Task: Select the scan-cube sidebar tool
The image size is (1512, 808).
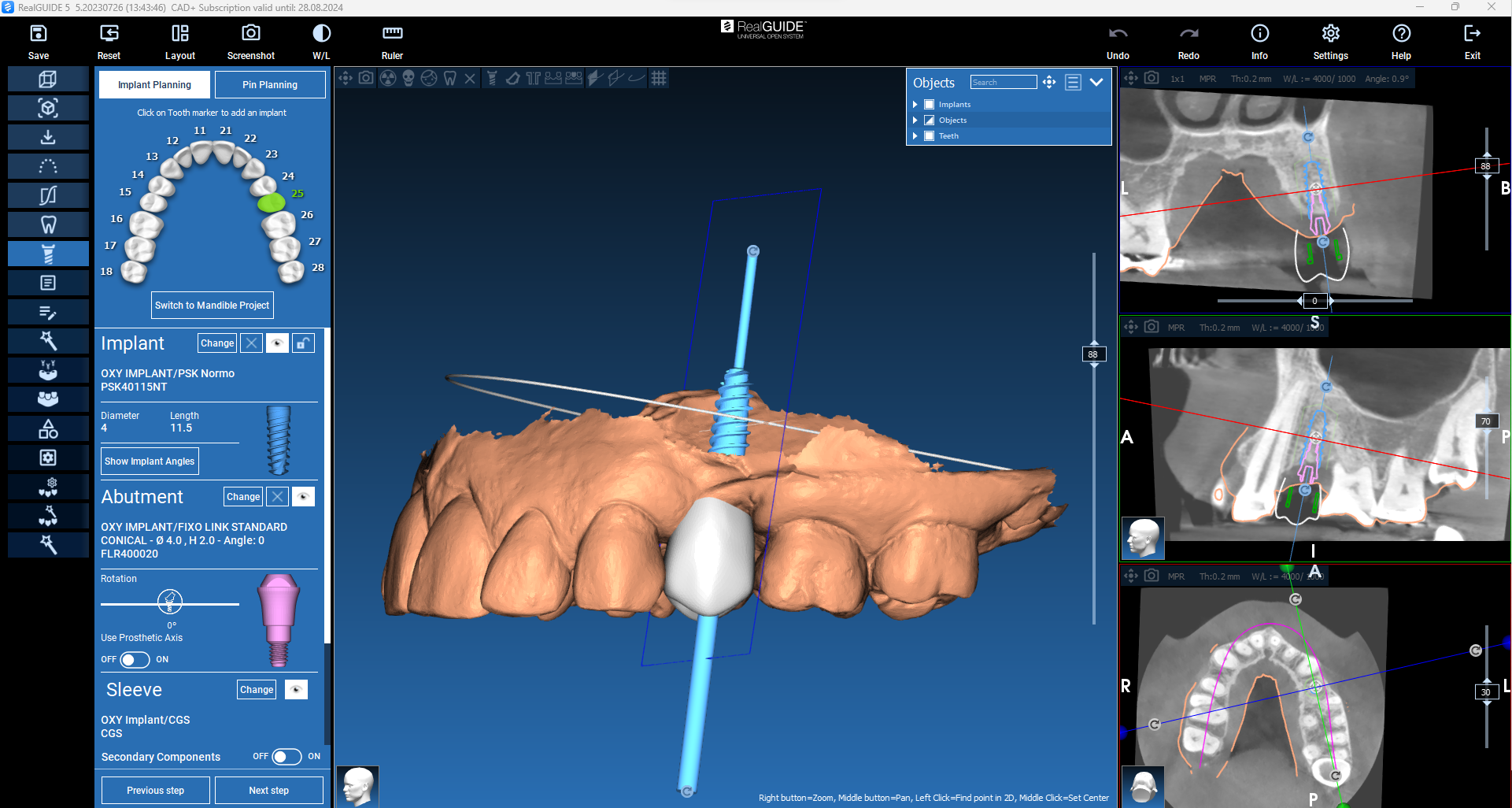Action: point(48,108)
